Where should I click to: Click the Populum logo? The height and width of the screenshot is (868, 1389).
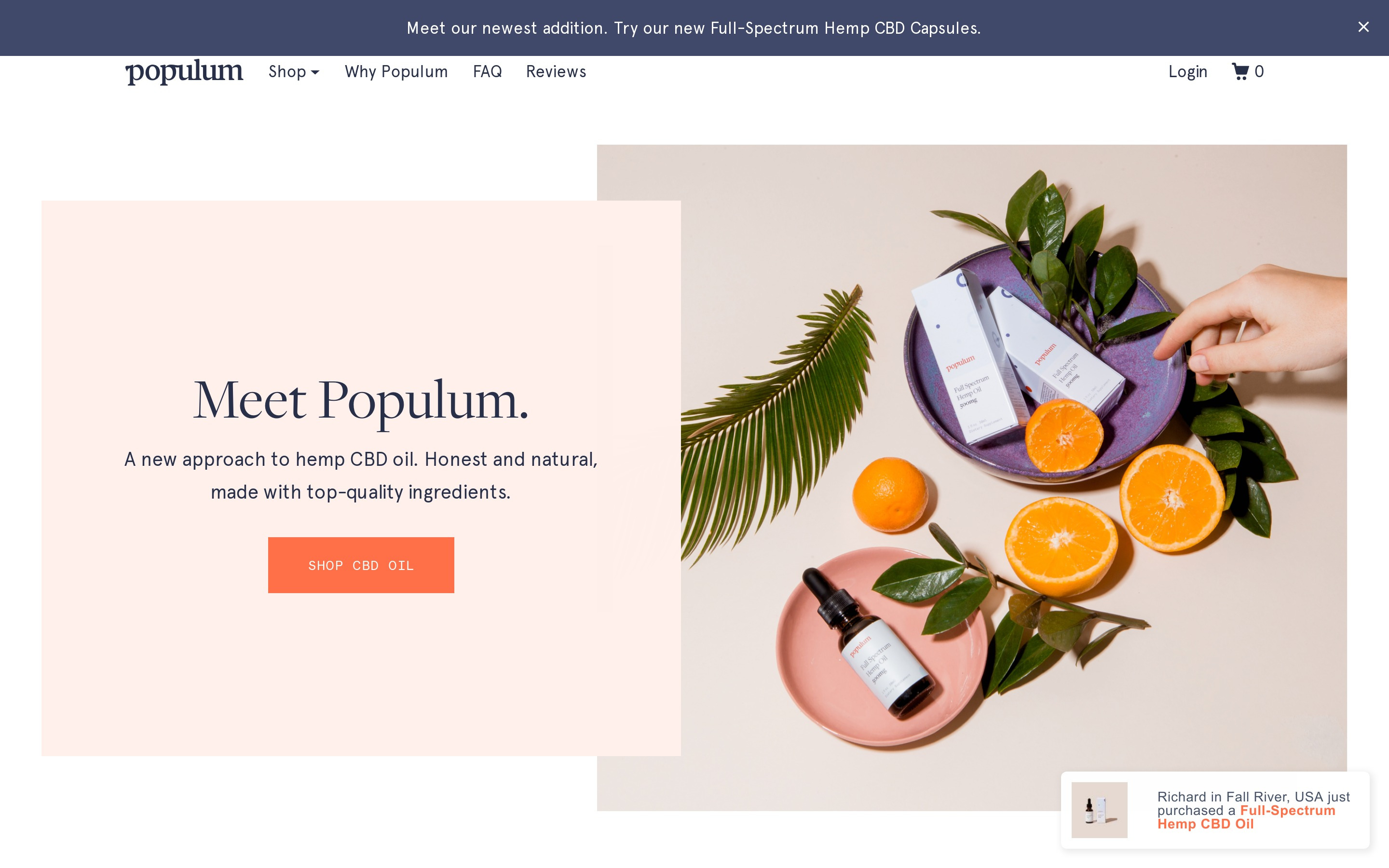[x=184, y=72]
